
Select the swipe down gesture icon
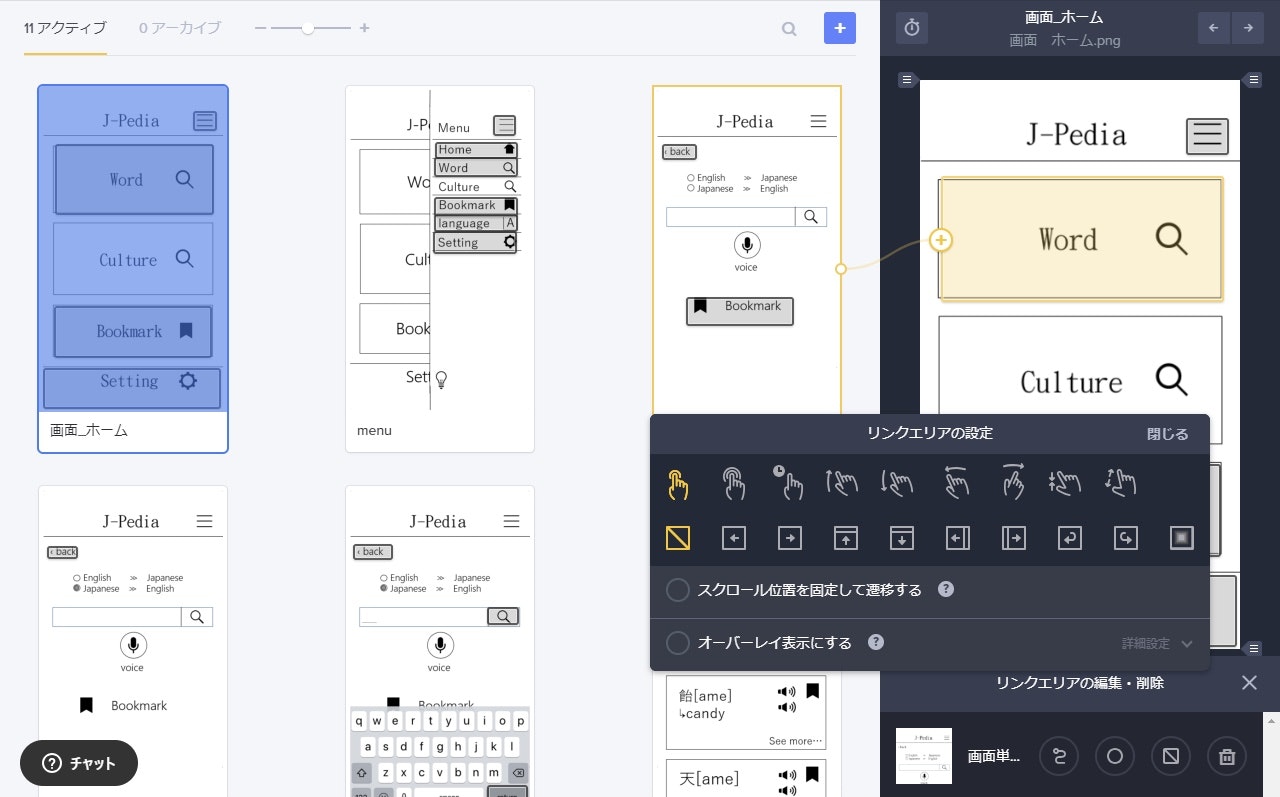coord(897,484)
